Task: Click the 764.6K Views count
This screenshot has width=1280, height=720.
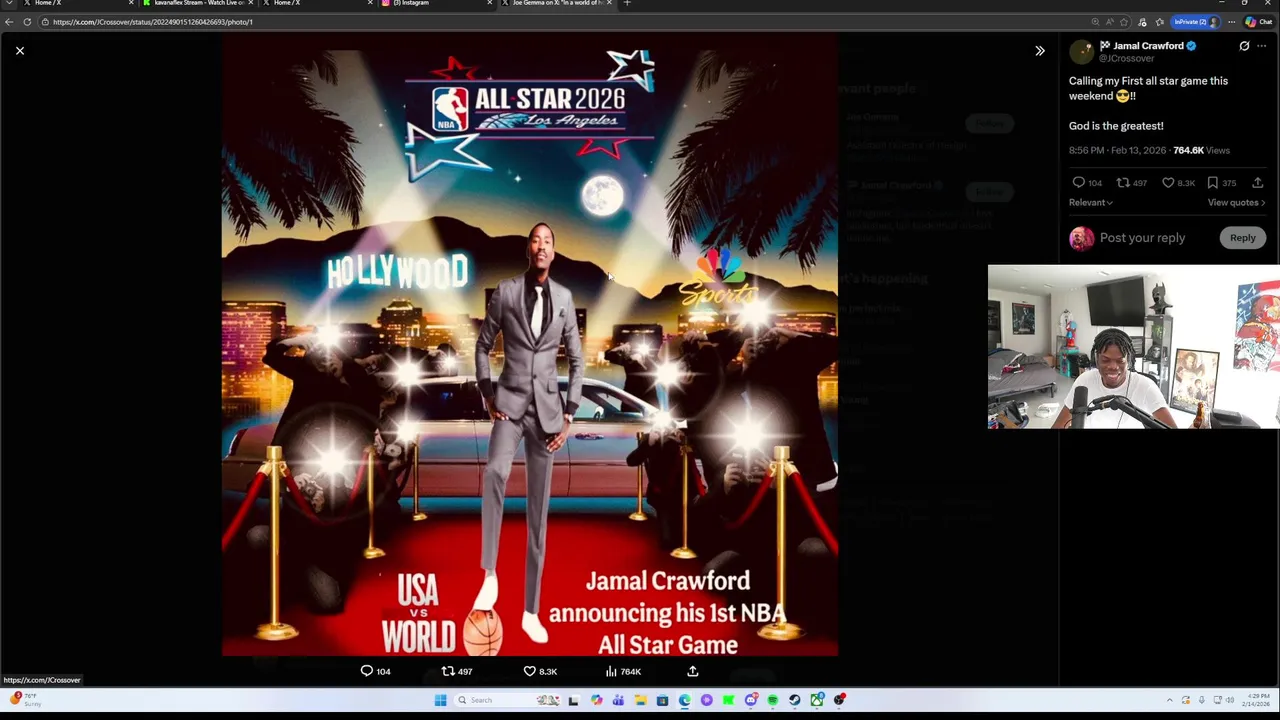Action: click(1201, 150)
